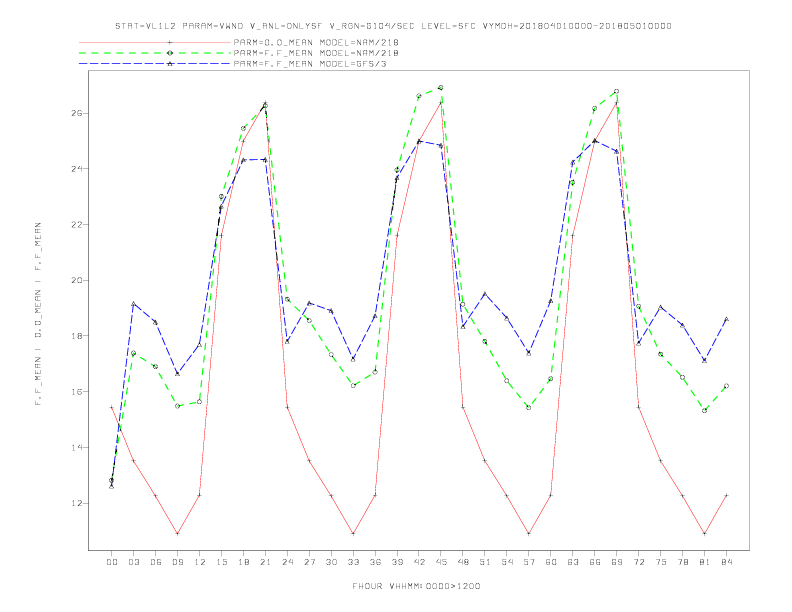Click x-axis tick label 12
Screen dimensions: 792x612
pos(200,562)
